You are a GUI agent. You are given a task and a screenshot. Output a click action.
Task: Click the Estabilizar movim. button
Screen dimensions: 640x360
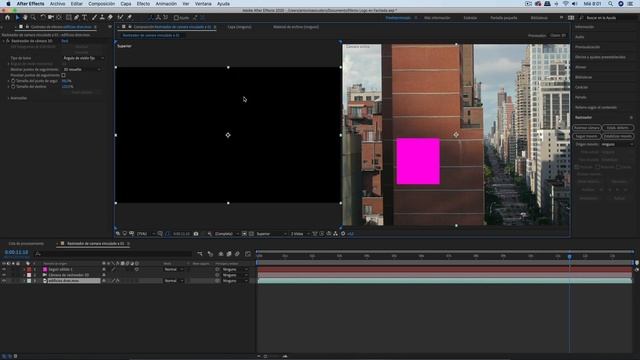(x=618, y=136)
